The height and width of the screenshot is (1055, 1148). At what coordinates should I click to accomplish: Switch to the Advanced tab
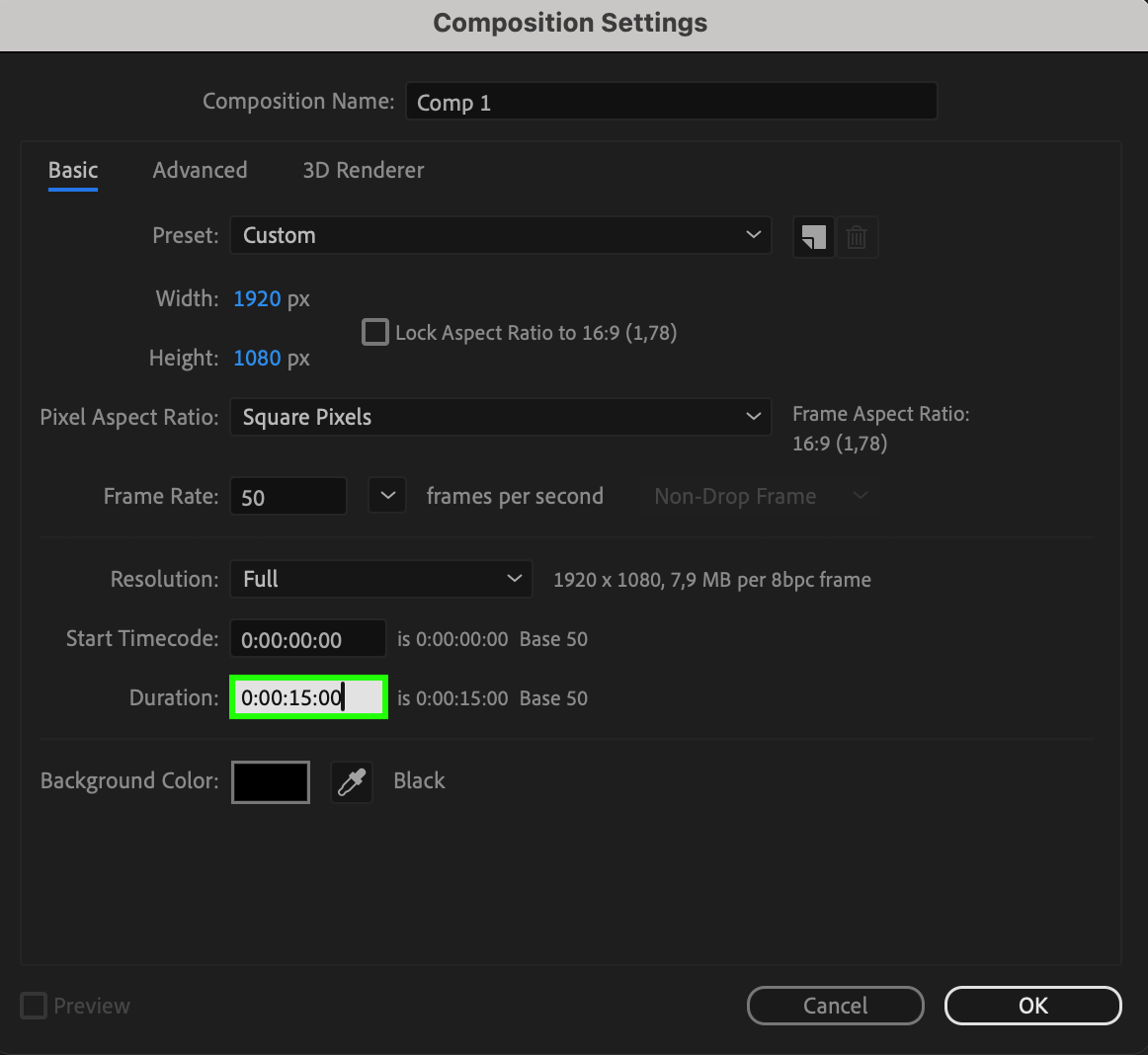200,170
